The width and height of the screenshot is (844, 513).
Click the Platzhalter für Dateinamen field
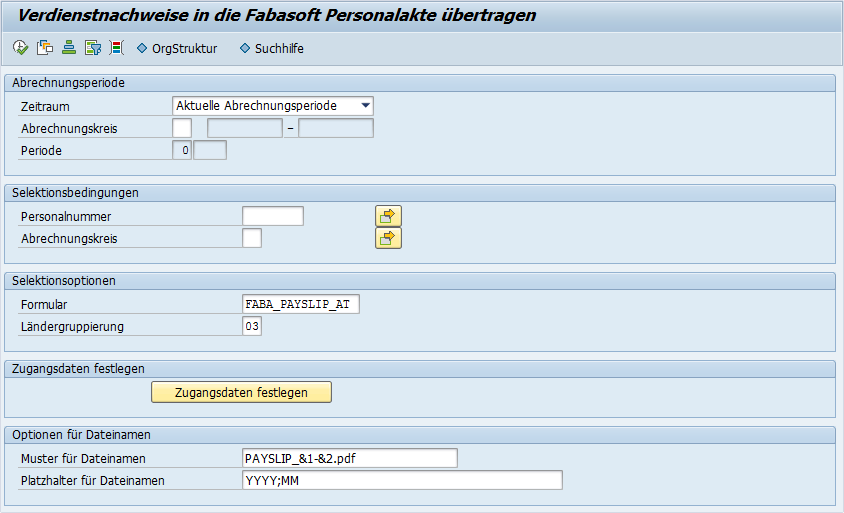click(402, 480)
